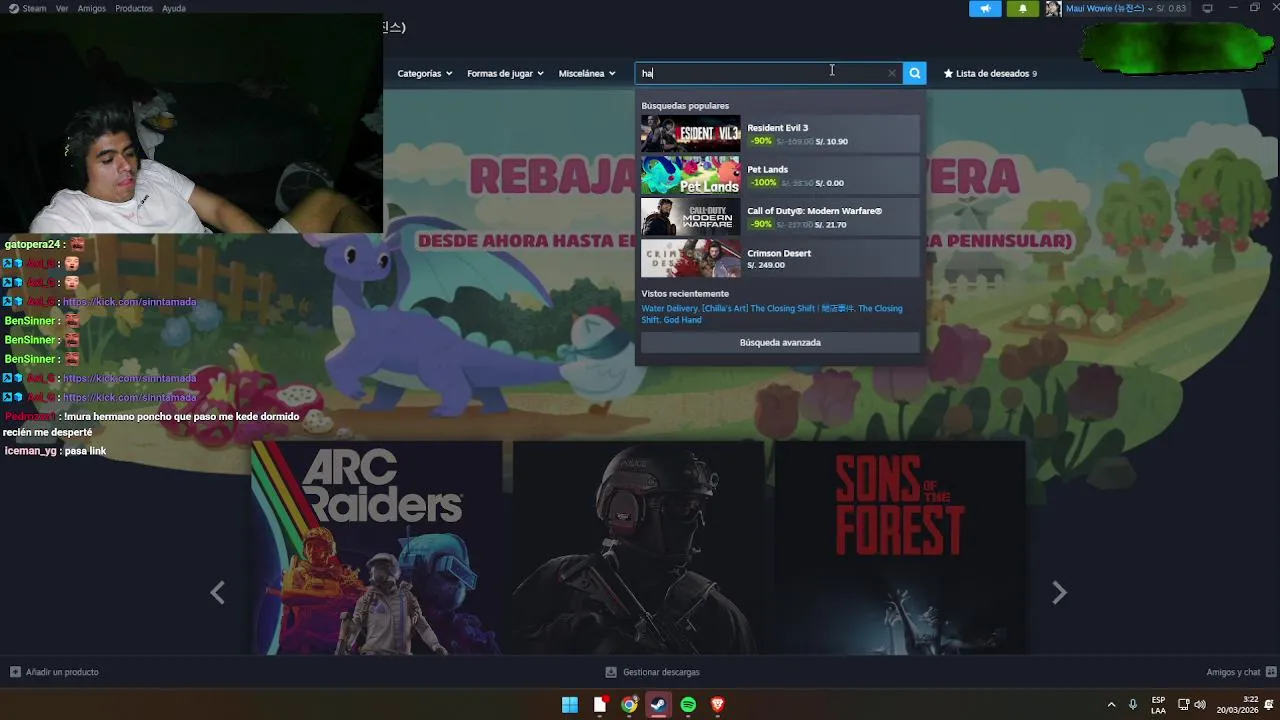Click the Crimson Desert thumbnail image

click(x=691, y=259)
